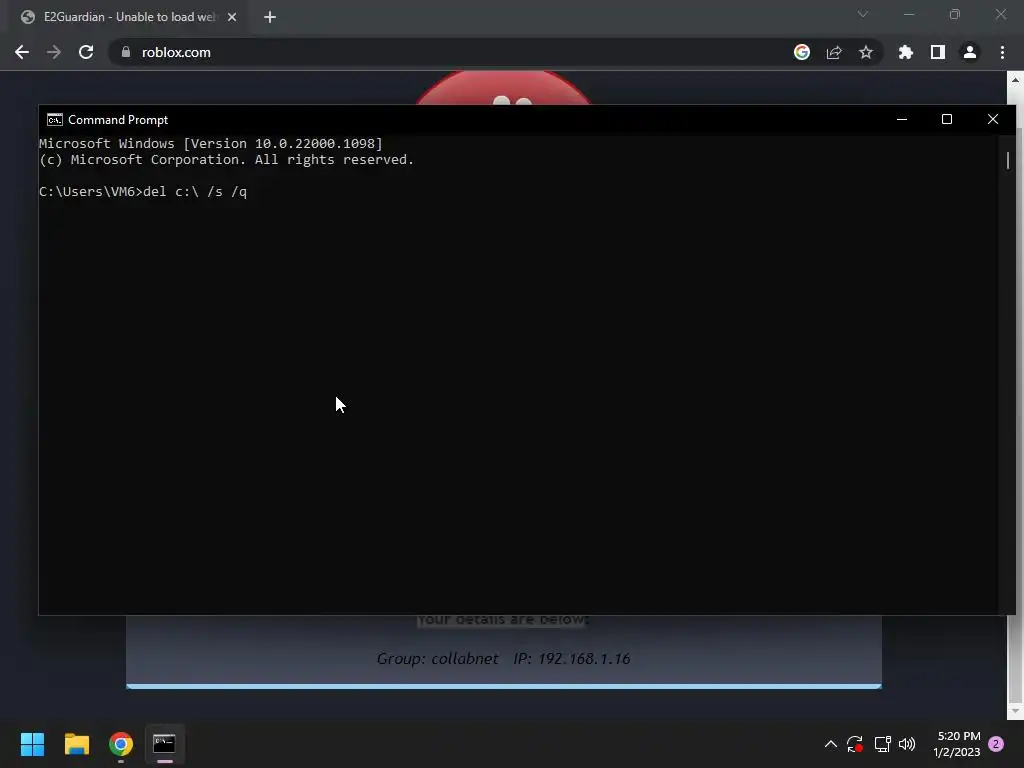Open Chrome profile avatar menu
This screenshot has height=768, width=1024.
970,52
